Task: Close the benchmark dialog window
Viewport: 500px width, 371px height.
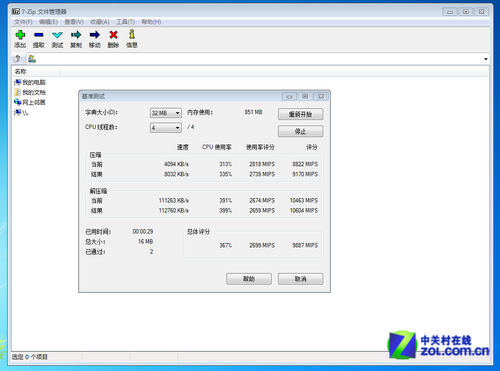Action: 321,96
